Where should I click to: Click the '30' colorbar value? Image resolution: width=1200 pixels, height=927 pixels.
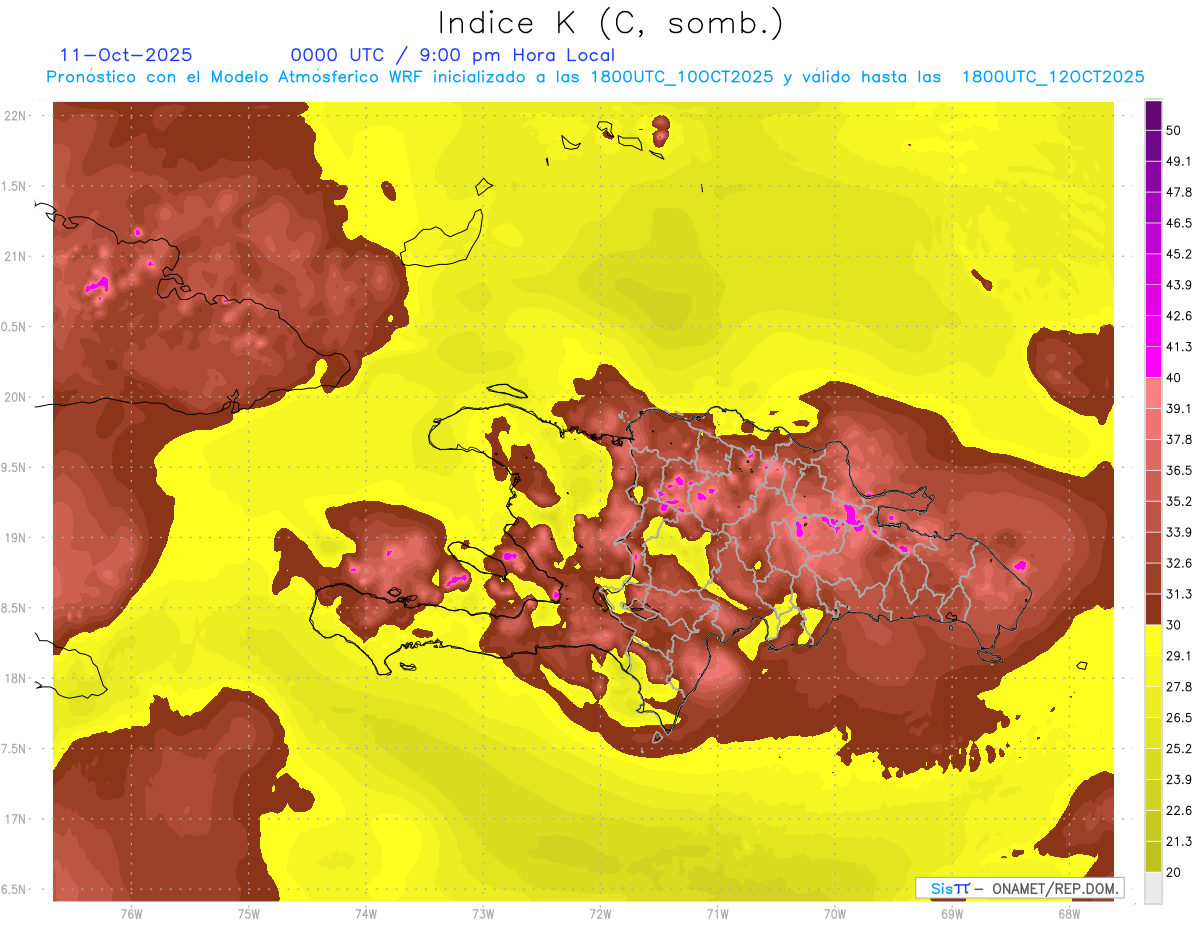(1175, 625)
